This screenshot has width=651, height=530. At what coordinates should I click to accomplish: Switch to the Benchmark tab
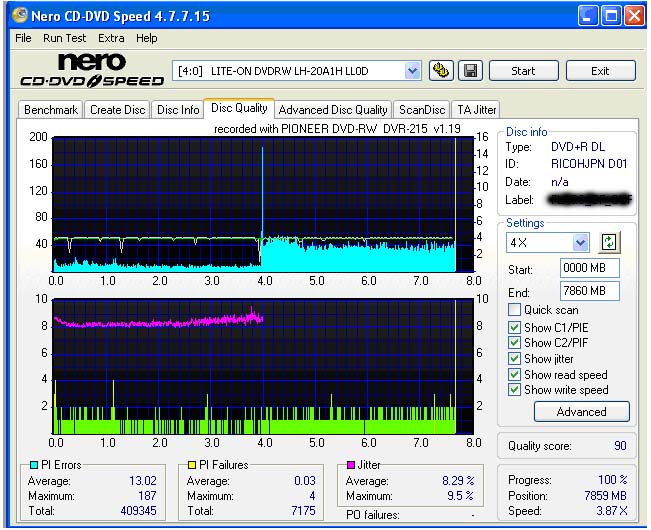pos(51,110)
